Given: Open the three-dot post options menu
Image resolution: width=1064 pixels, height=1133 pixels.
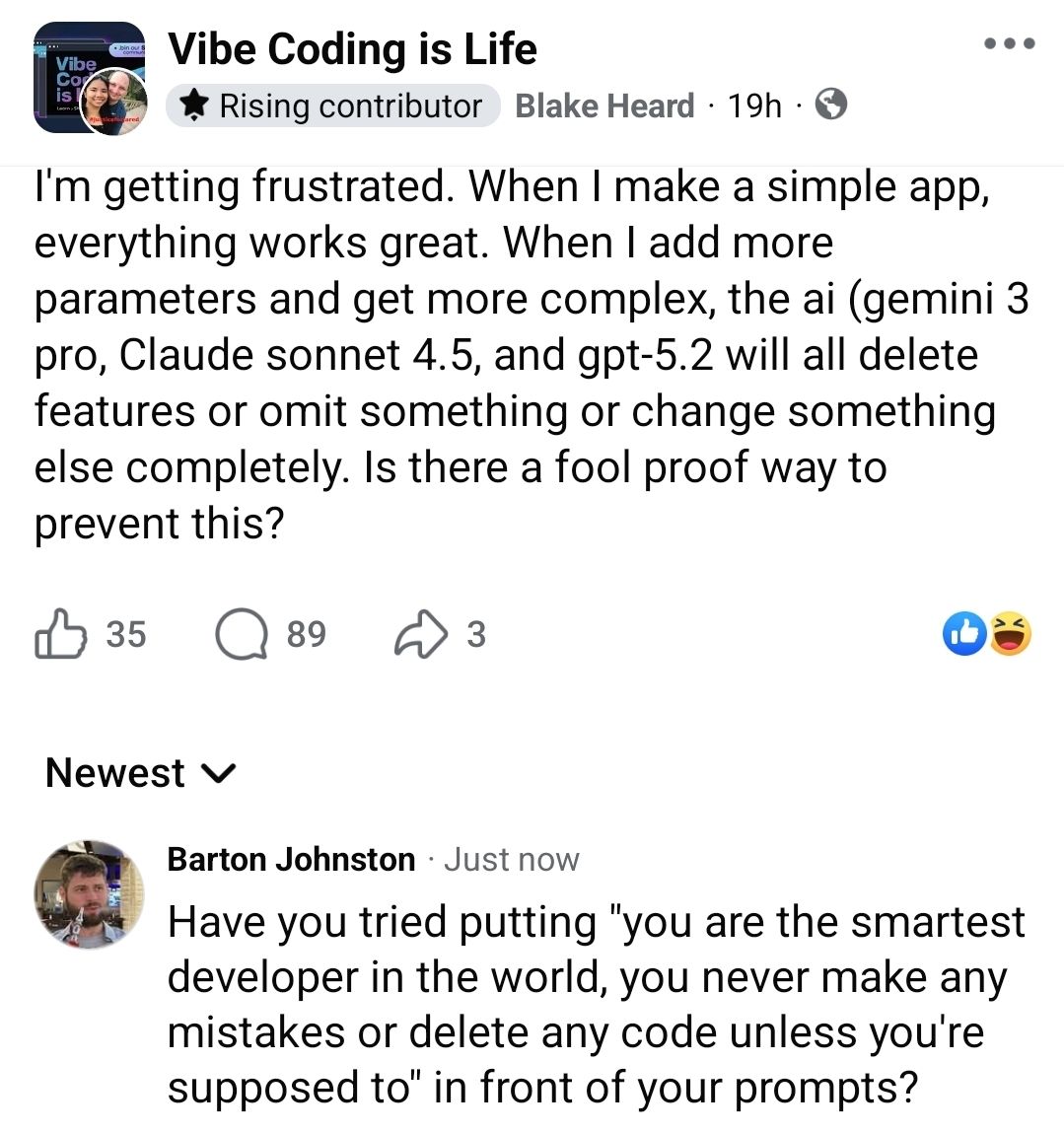Looking at the screenshot, I should pos(1010,43).
